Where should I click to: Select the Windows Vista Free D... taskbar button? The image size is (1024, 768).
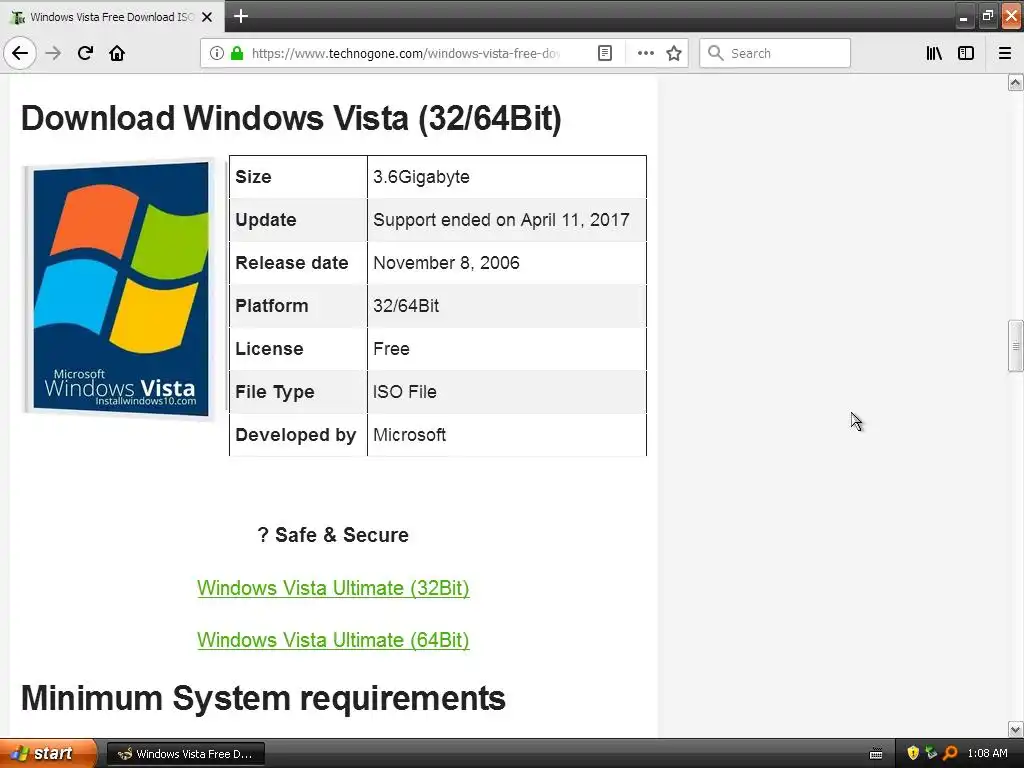(185, 754)
